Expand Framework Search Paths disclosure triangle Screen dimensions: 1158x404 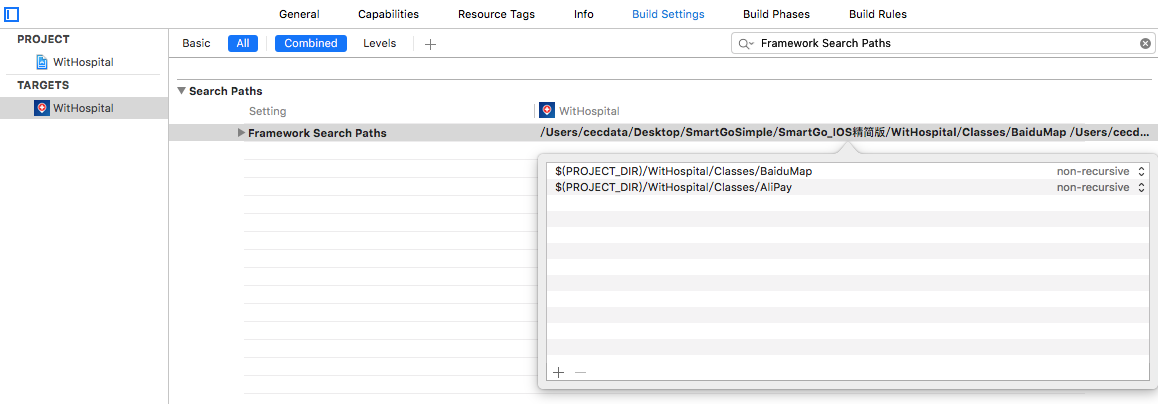tap(241, 133)
